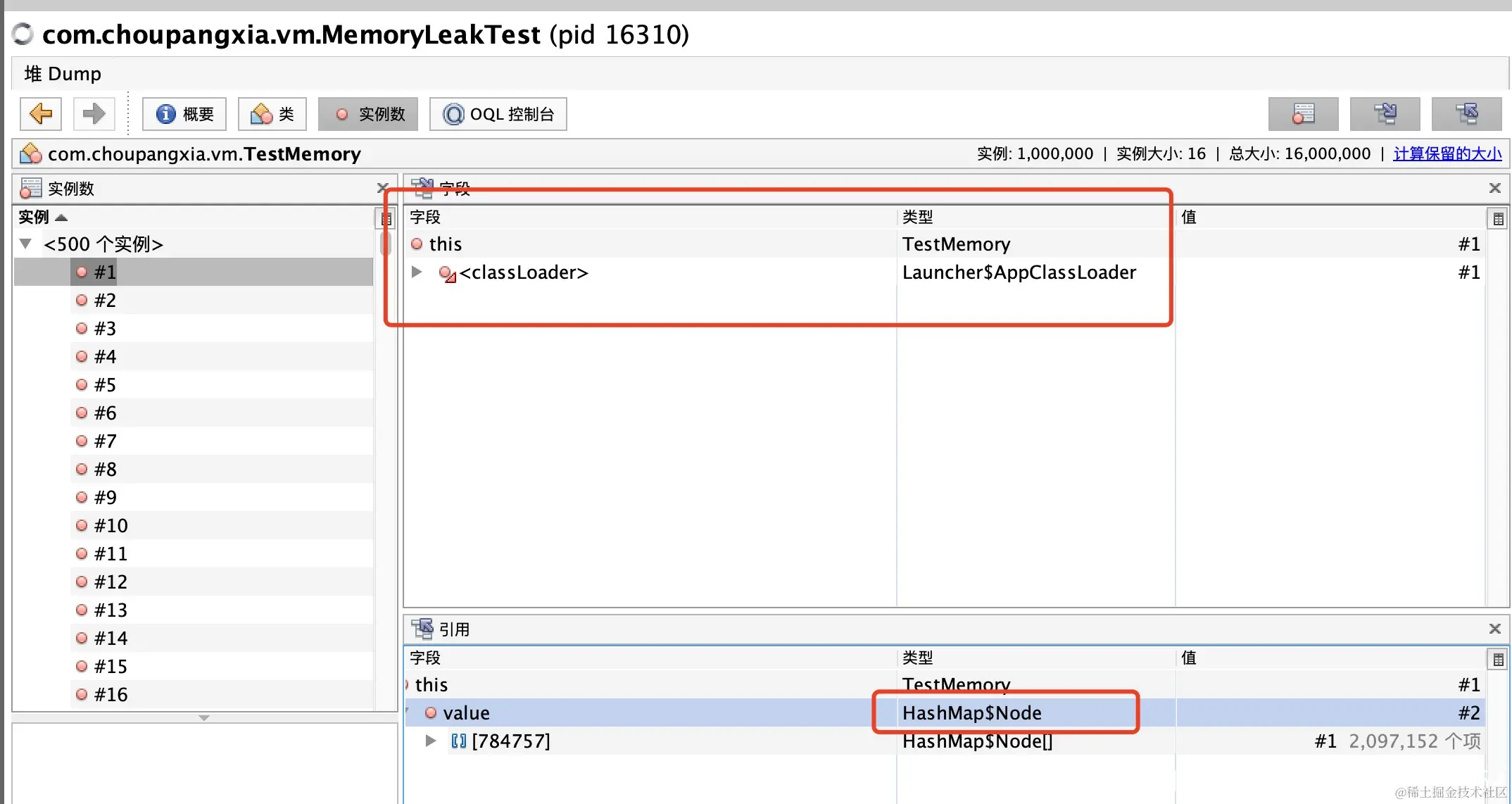Viewport: 1512px width, 804px height.
Task: Collapse the <500 个实例> tree node
Action: pyautogui.click(x=26, y=244)
